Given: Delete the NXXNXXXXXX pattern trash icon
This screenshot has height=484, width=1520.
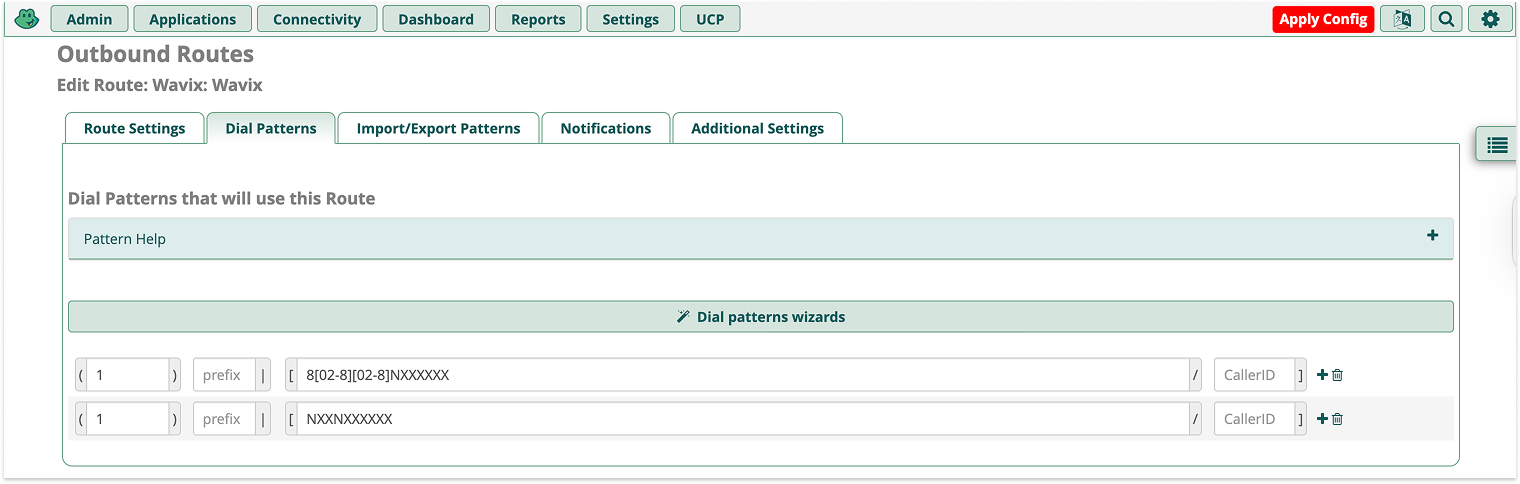Looking at the screenshot, I should [x=1338, y=419].
